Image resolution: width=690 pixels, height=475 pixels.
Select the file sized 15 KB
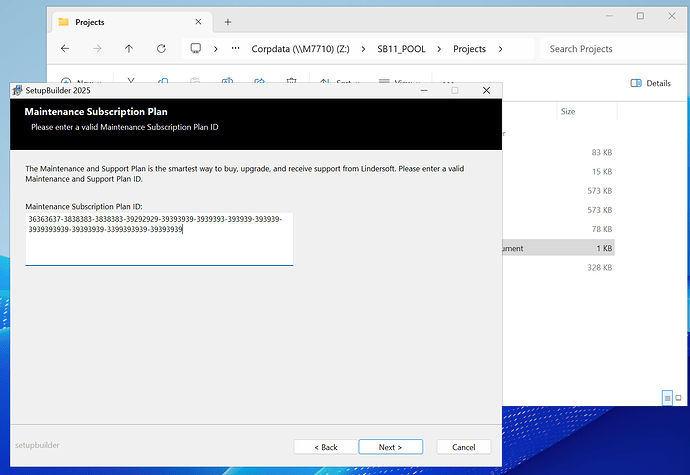pyautogui.click(x=602, y=172)
